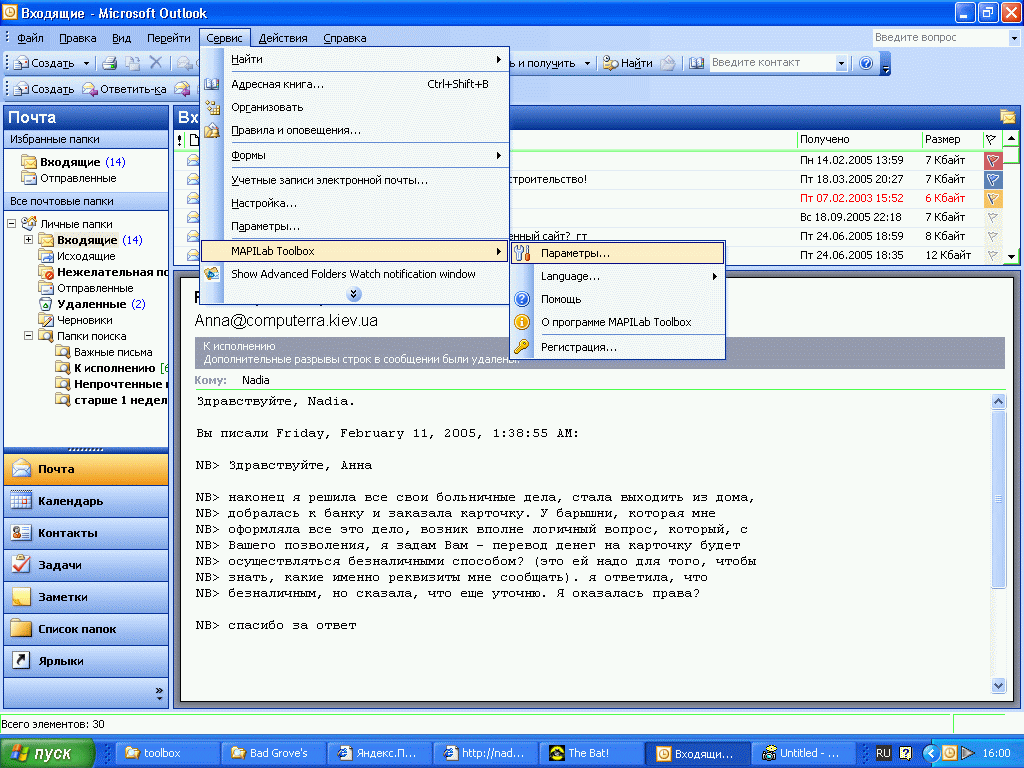The width and height of the screenshot is (1024, 768).
Task: Click the print toolbar icon
Action: pos(110,63)
